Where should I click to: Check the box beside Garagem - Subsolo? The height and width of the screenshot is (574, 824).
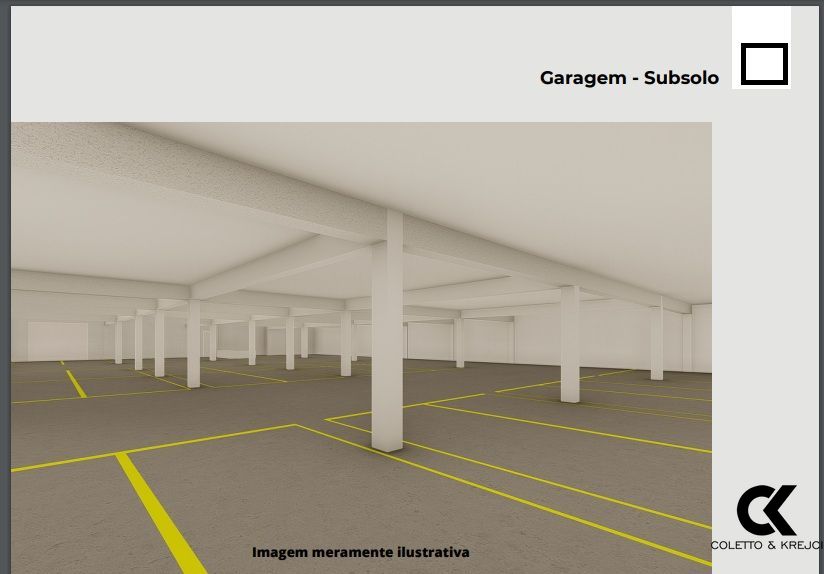coord(764,64)
